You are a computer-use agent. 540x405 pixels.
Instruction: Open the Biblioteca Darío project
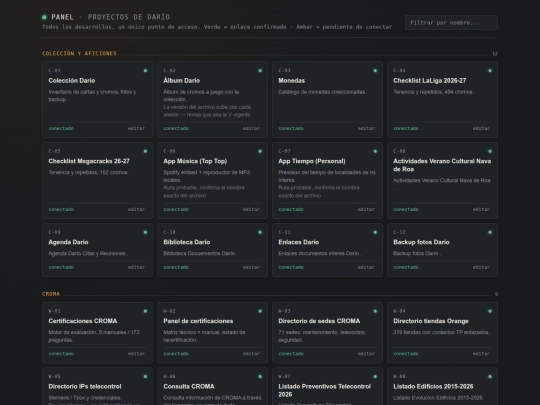click(x=187, y=242)
